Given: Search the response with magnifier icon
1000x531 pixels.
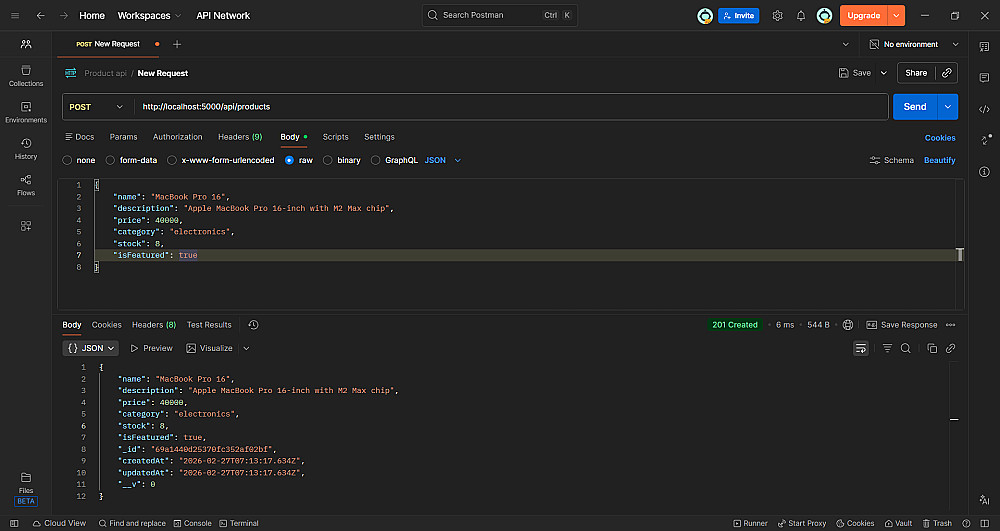Looking at the screenshot, I should click(906, 348).
